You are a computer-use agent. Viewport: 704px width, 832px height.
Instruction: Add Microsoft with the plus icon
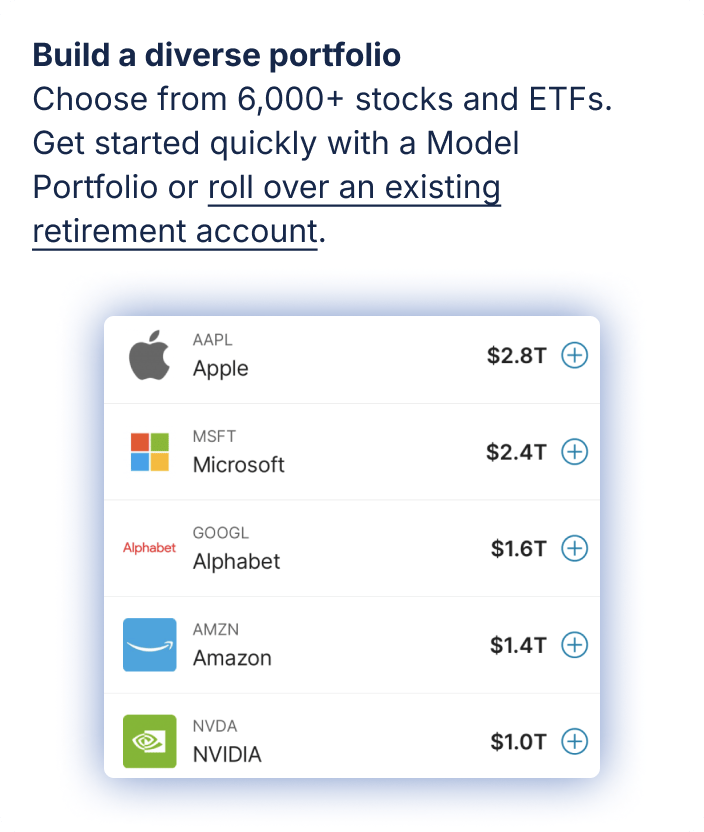click(x=574, y=452)
